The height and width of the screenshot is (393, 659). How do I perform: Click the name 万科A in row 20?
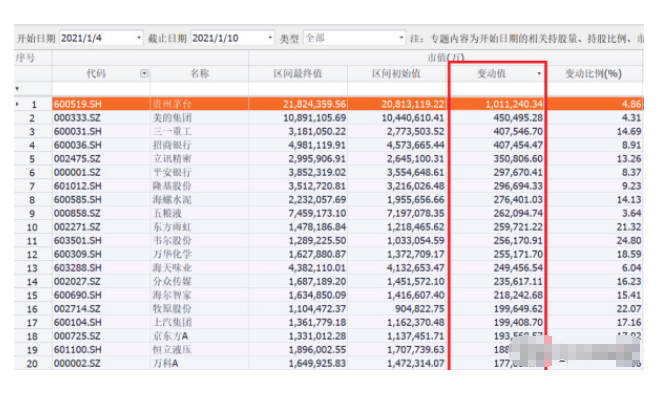click(165, 363)
